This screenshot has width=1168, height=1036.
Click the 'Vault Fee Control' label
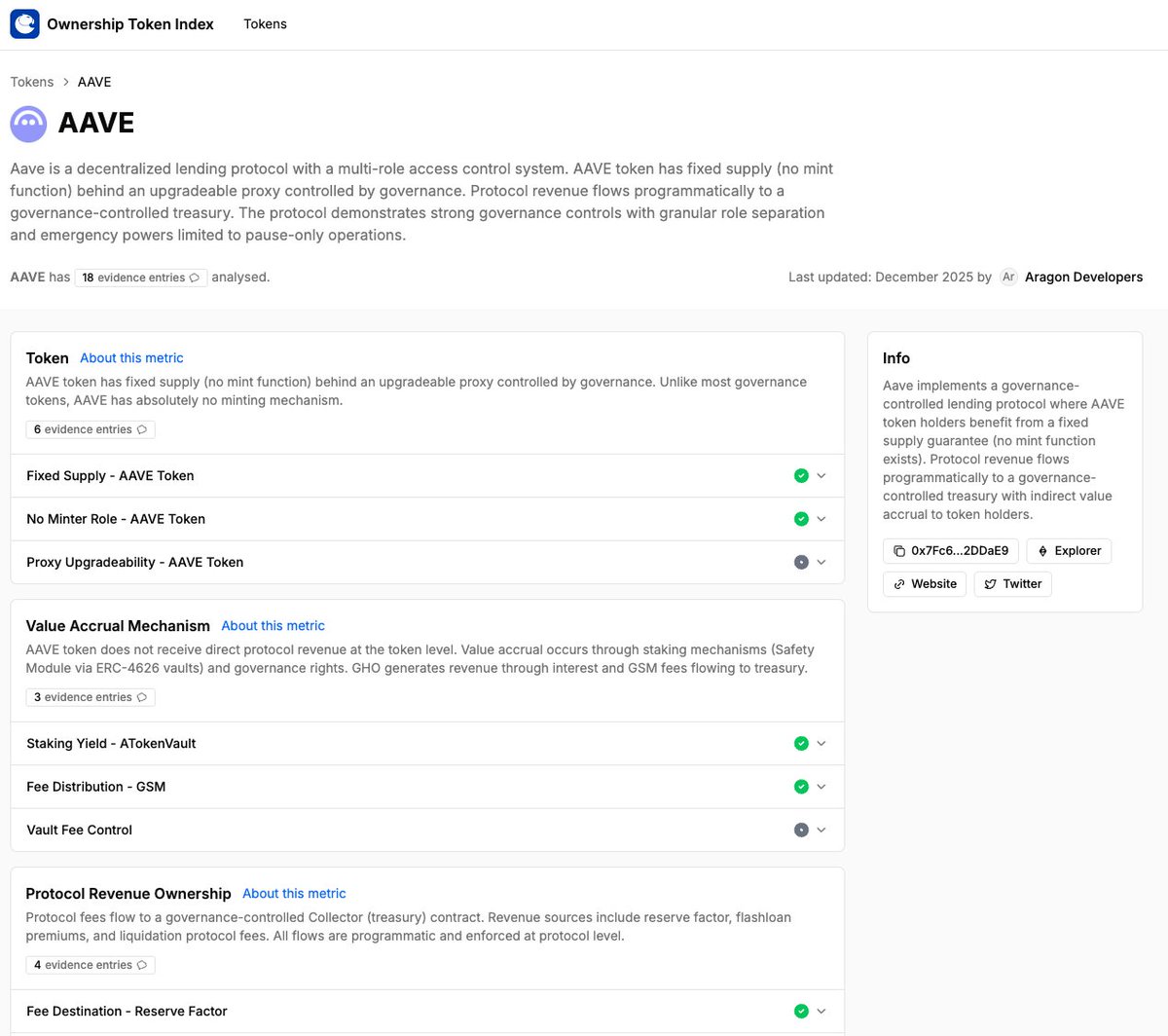click(79, 830)
